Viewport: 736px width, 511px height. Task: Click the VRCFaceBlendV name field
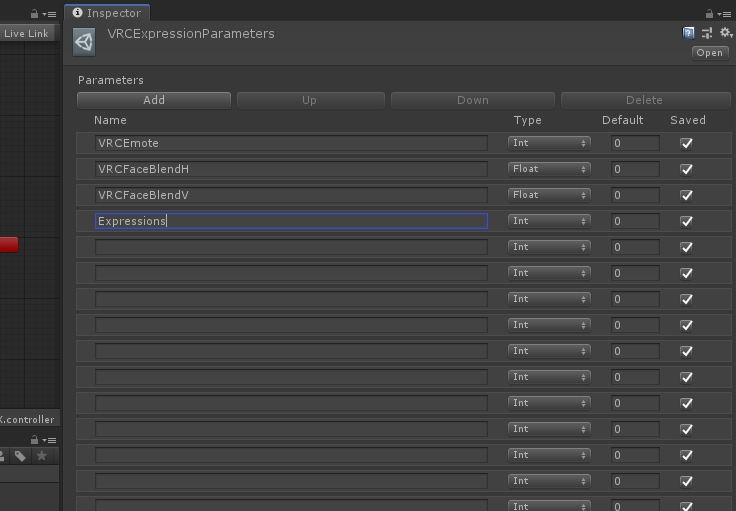tap(291, 195)
